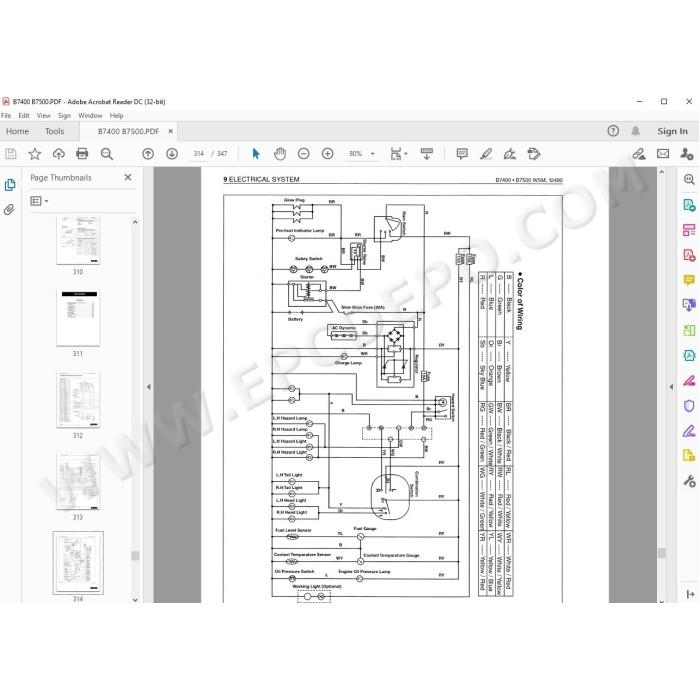Click document scroll up arrow
The width and height of the screenshot is (700, 700).
[662, 172]
